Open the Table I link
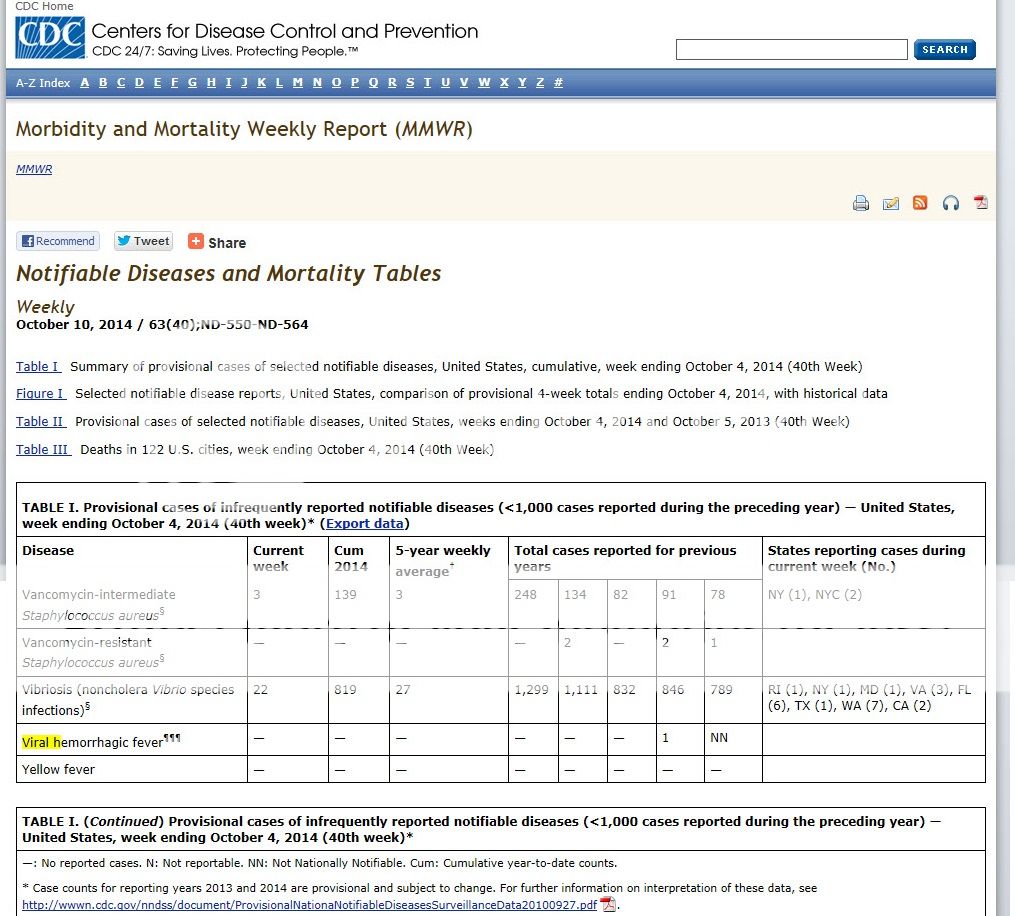 pos(38,367)
